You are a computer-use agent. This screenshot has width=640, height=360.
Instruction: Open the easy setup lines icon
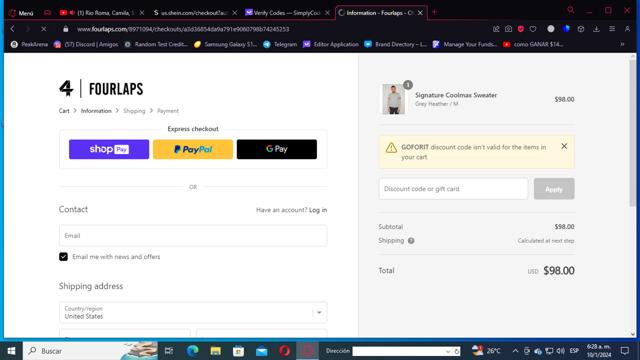[x=612, y=29]
